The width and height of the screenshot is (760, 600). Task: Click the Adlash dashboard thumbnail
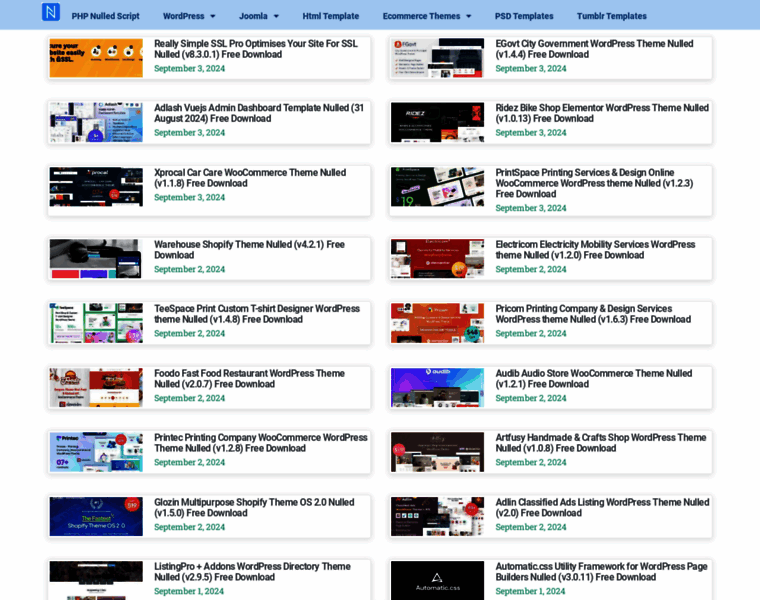[96, 122]
